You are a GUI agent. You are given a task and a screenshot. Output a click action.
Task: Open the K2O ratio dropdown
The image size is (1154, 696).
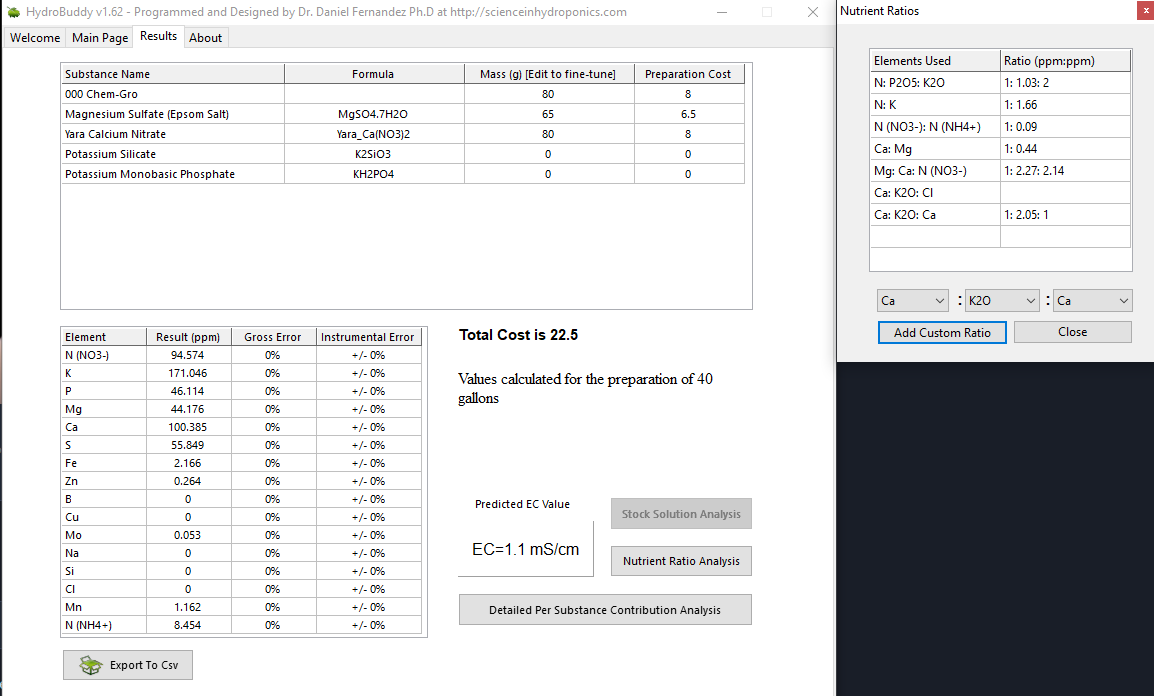1002,300
